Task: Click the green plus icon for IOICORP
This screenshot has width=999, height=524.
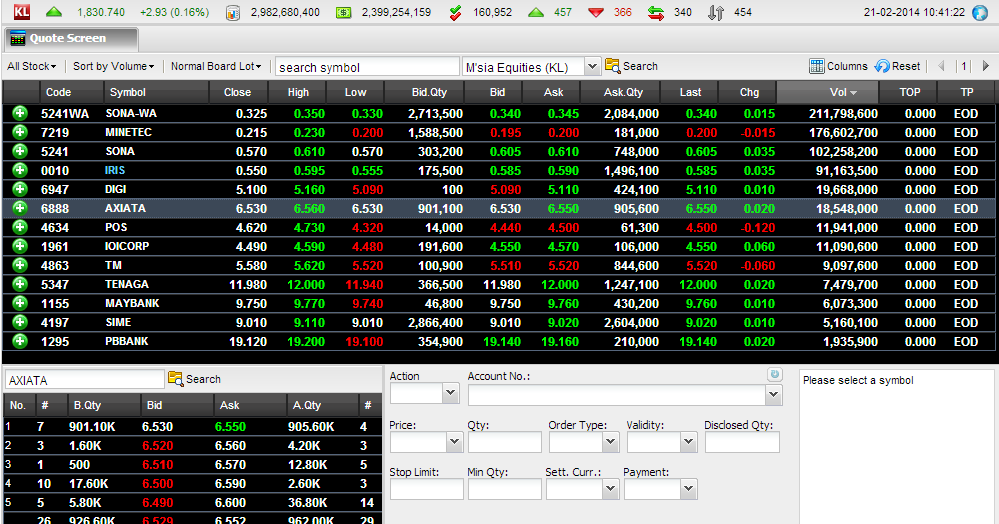Action: click(20, 246)
